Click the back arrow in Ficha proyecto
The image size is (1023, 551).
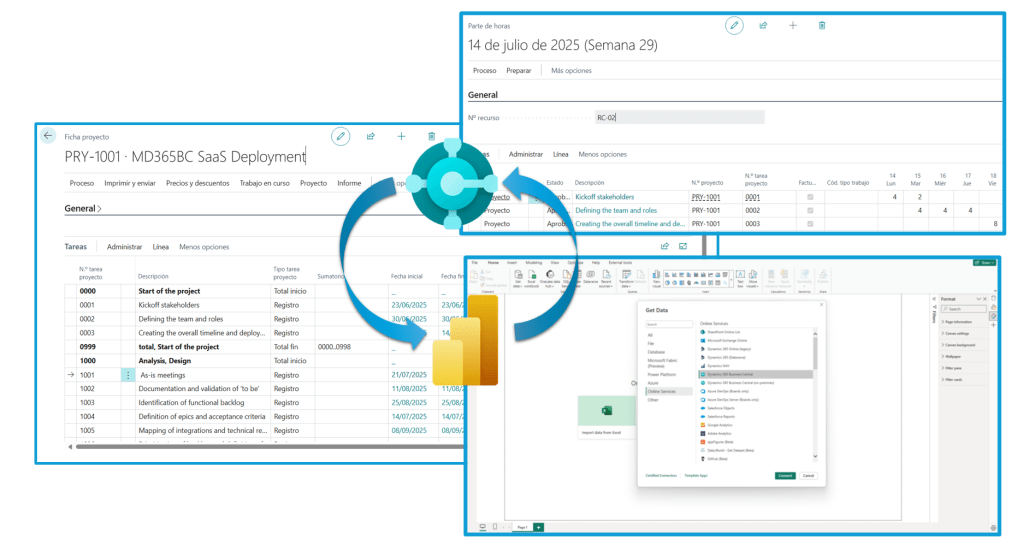(x=48, y=136)
